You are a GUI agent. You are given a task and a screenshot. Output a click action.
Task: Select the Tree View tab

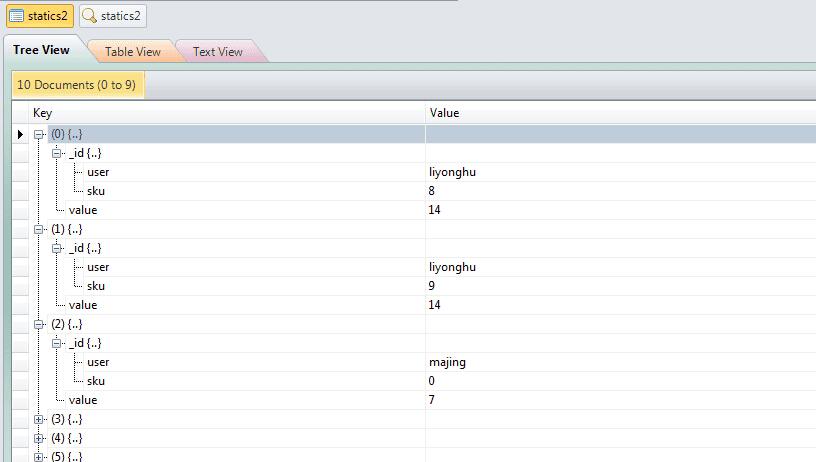(x=41, y=50)
